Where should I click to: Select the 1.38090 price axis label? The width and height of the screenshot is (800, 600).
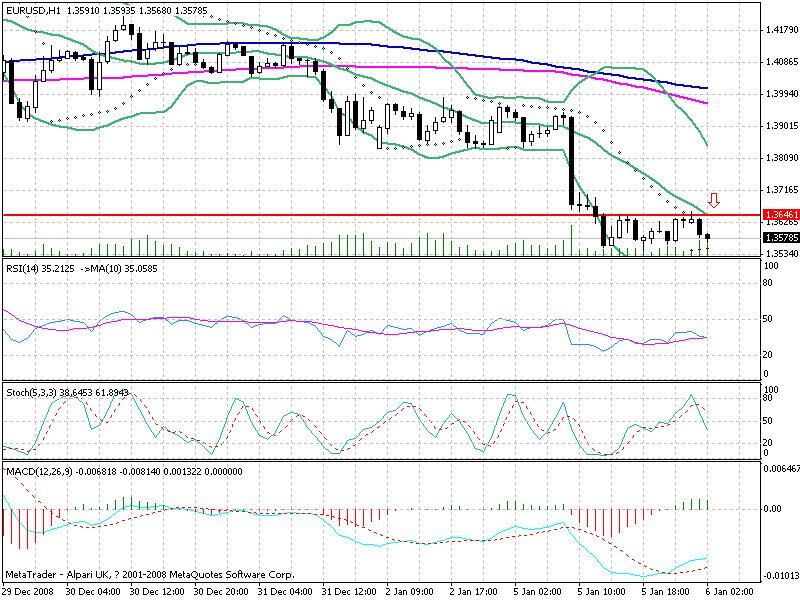(x=782, y=158)
